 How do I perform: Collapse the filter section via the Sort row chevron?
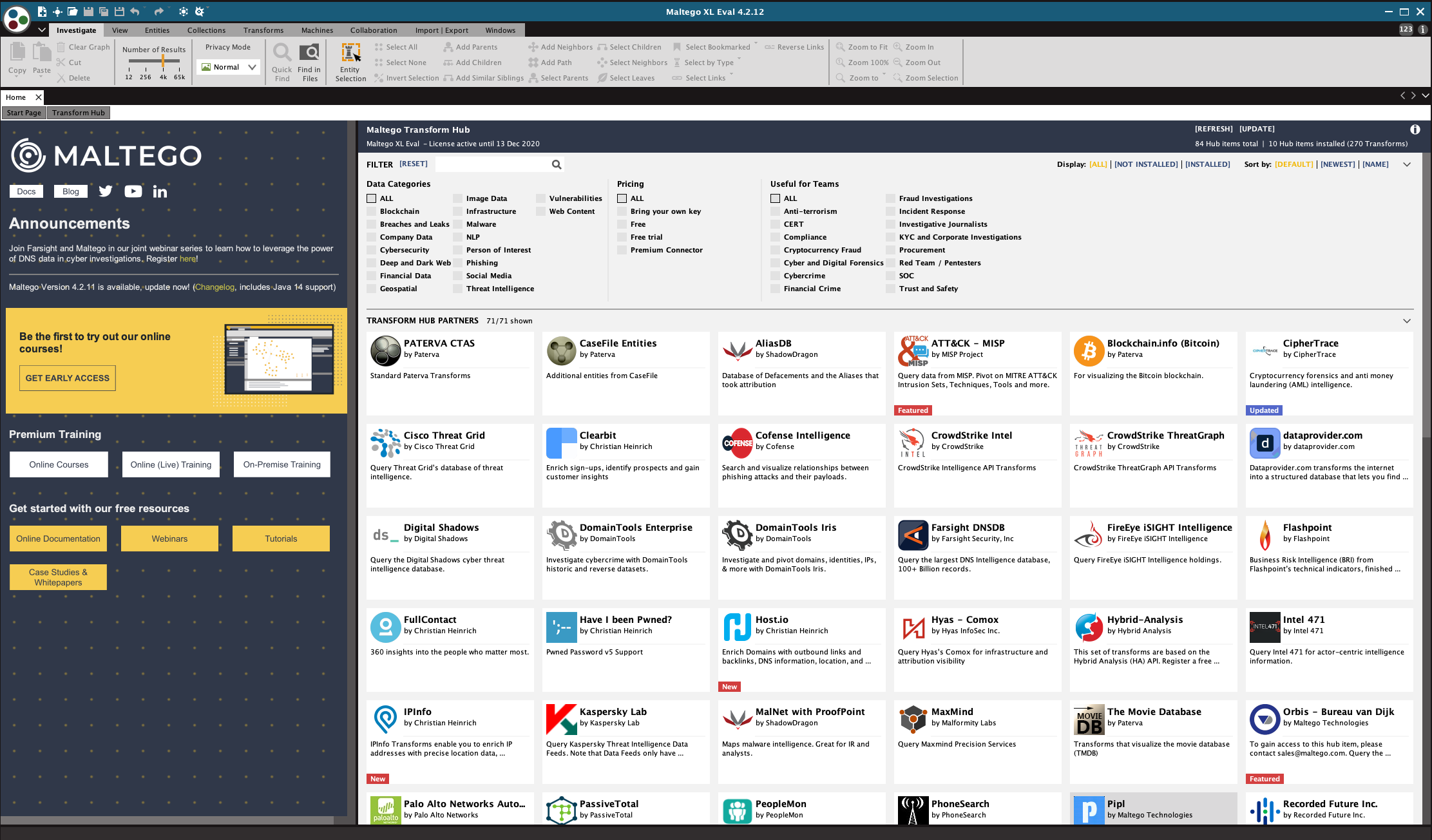click(x=1407, y=164)
